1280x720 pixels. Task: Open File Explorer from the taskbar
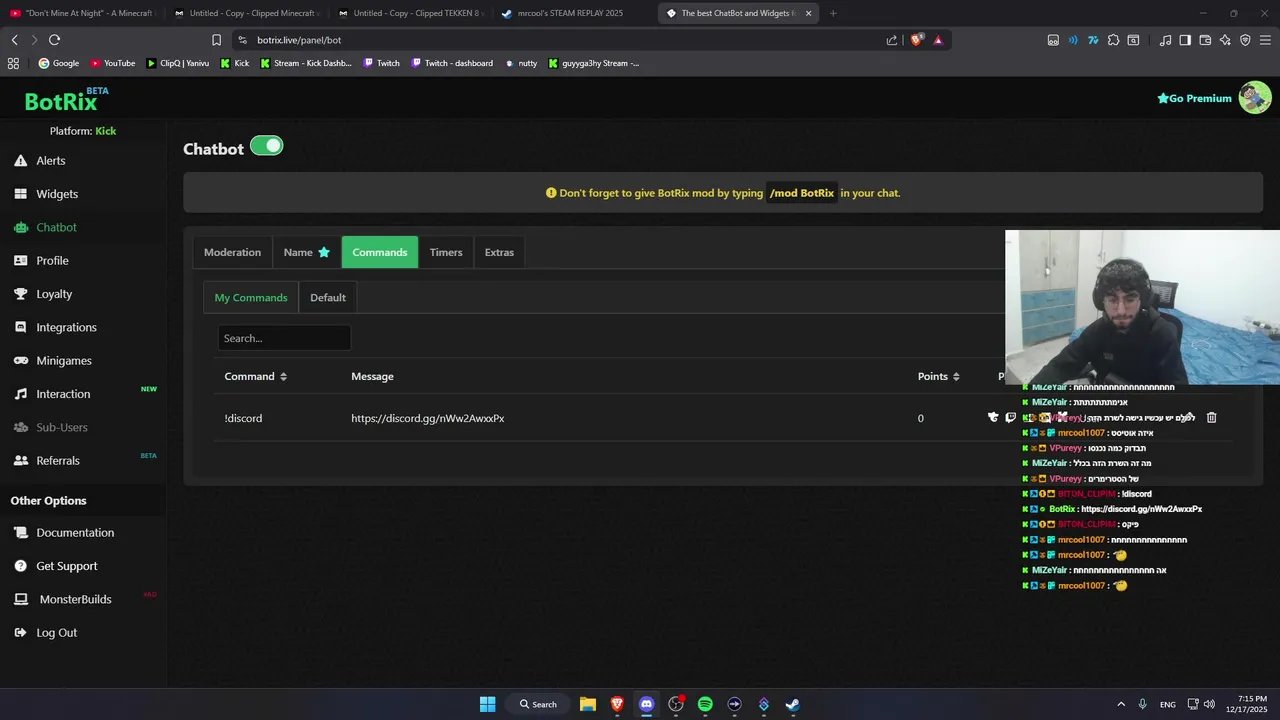[x=588, y=704]
